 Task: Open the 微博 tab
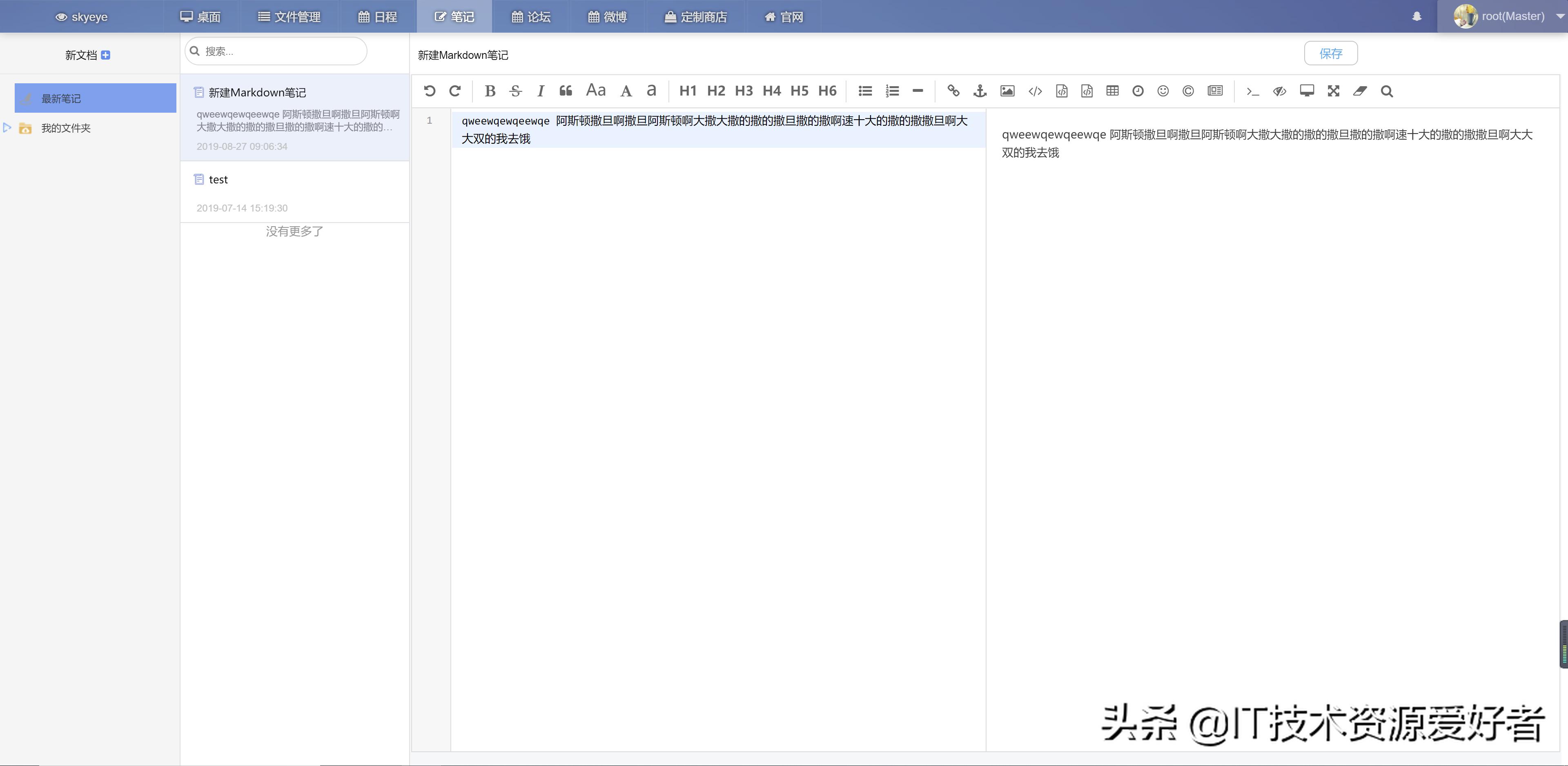click(607, 16)
